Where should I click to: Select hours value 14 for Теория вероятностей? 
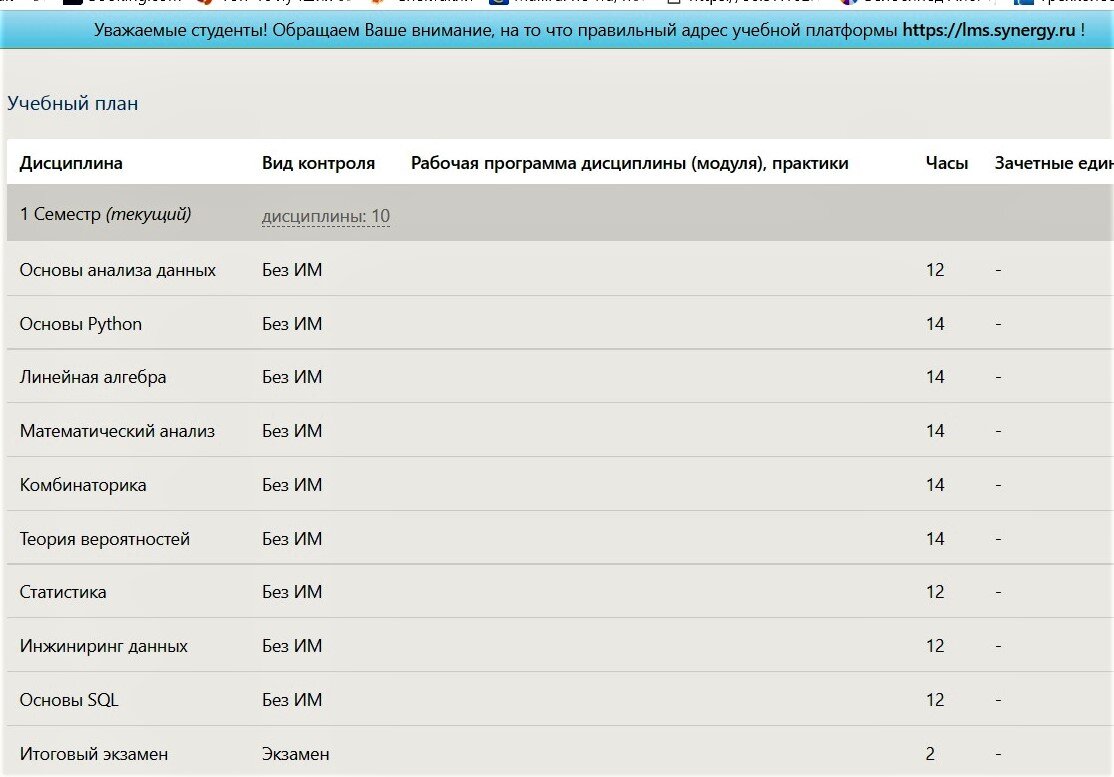pos(935,539)
